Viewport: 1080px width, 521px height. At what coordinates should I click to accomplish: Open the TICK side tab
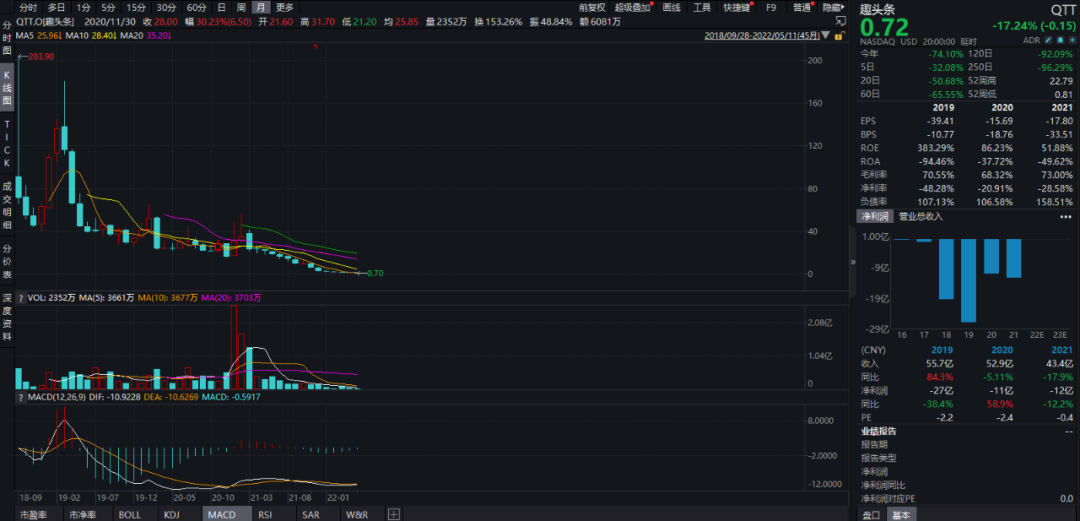click(7, 143)
